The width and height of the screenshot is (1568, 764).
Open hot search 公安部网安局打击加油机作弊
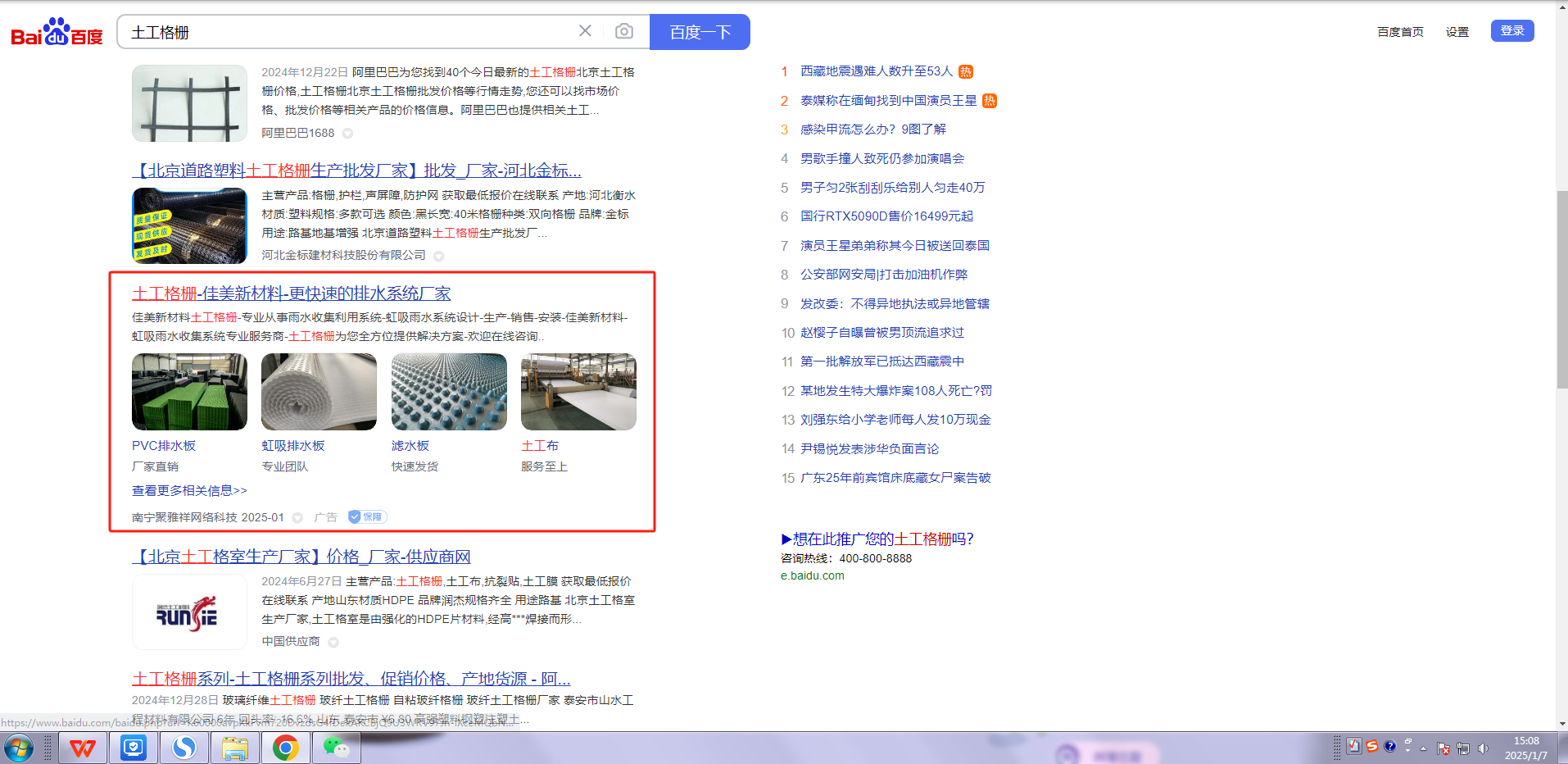click(884, 275)
